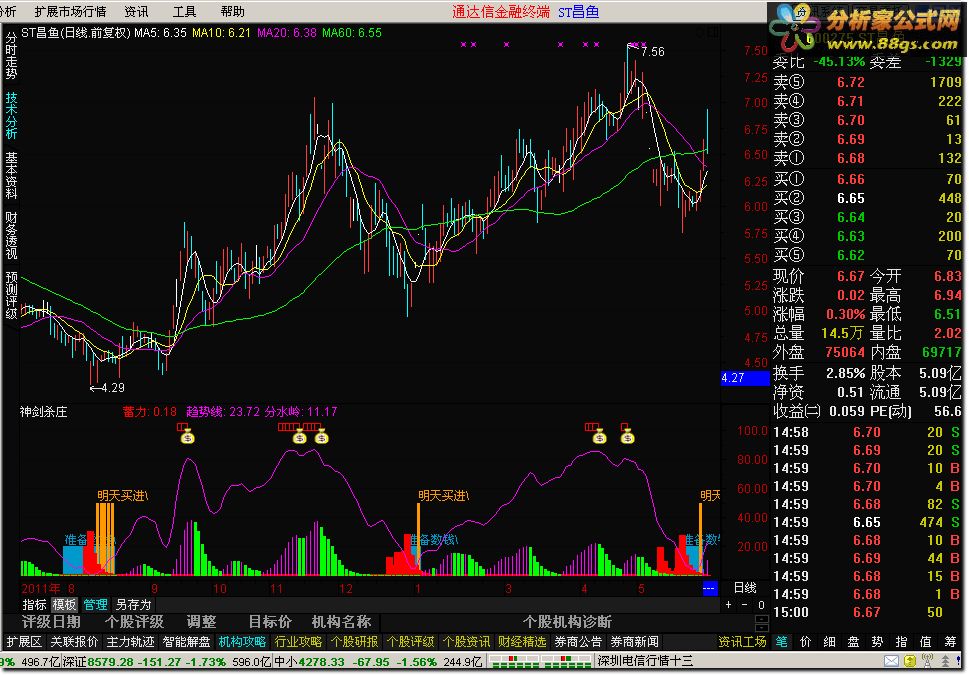Select the 细 tab in quote panel
The image size is (969, 675).
click(x=829, y=642)
